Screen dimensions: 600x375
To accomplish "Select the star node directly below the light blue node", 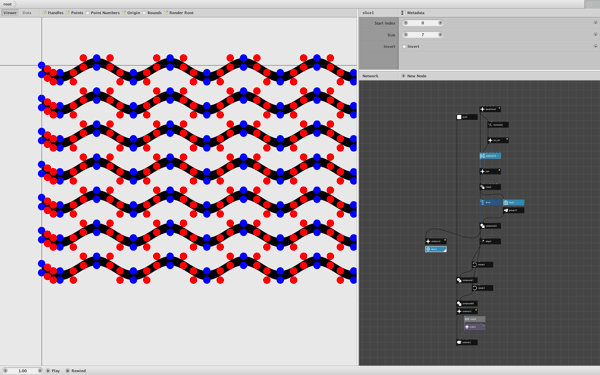I will [x=490, y=171].
